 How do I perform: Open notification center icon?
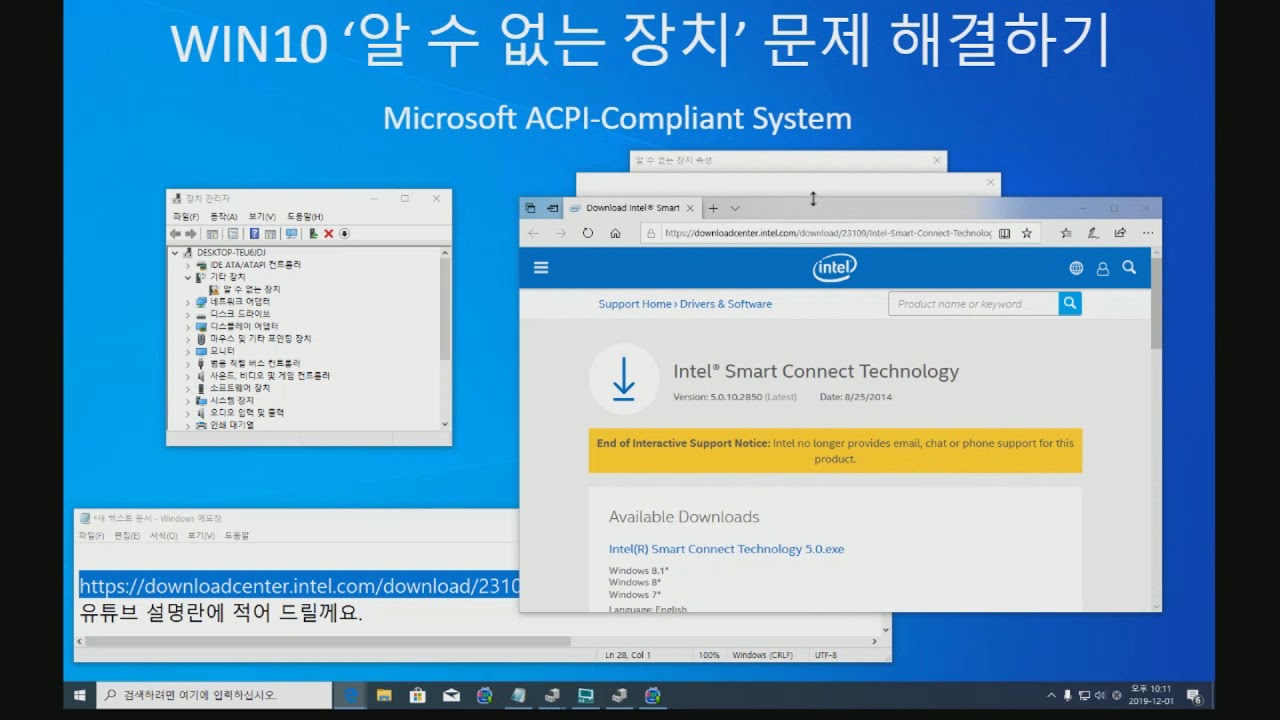(1193, 695)
